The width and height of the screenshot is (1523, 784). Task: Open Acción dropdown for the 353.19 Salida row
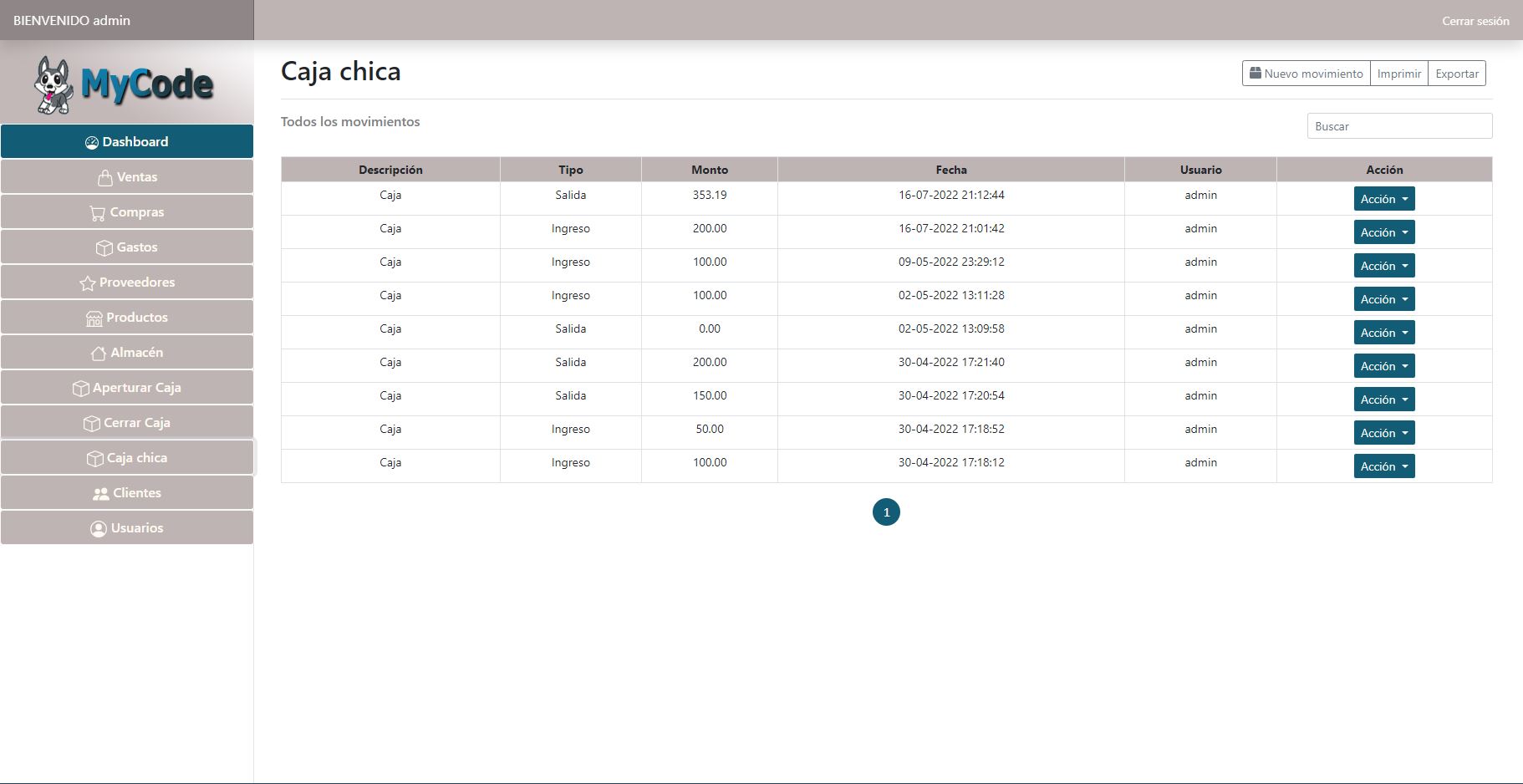tap(1383, 199)
